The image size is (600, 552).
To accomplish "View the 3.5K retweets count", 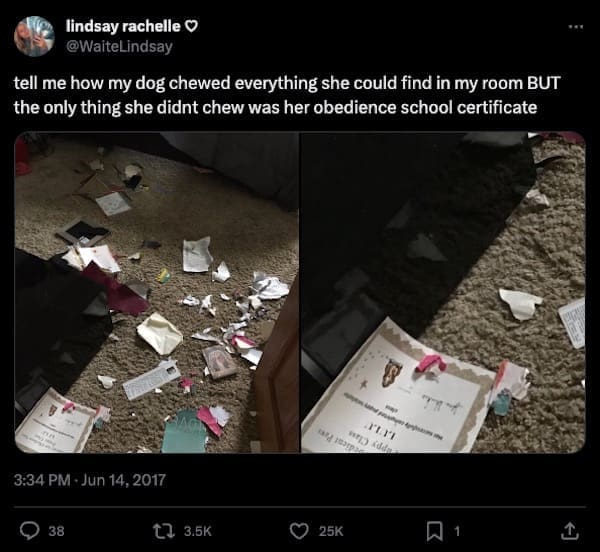I will (197, 531).
